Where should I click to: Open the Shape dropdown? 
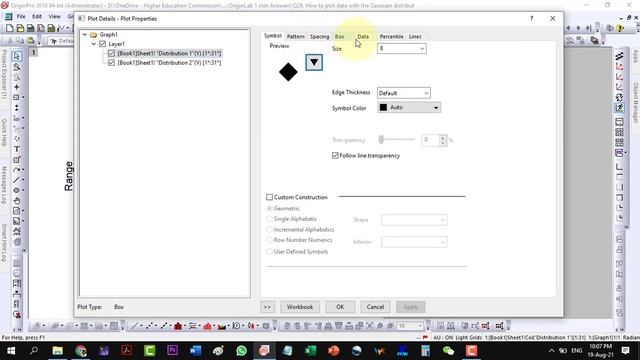pyautogui.click(x=414, y=220)
